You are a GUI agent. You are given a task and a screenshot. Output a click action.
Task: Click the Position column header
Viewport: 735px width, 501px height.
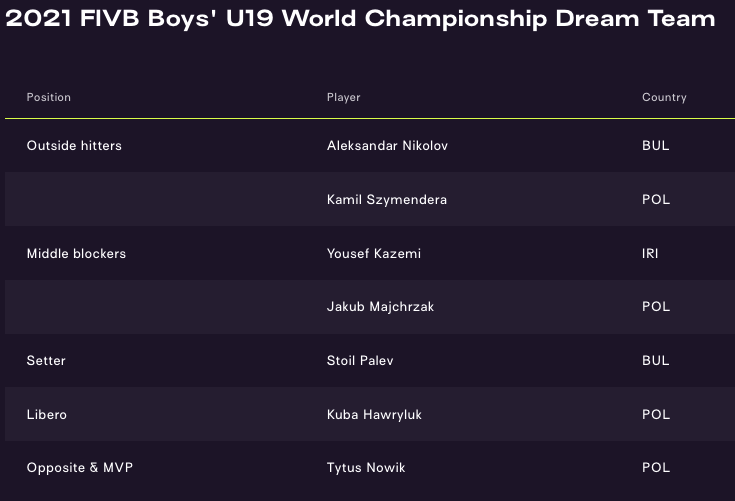(48, 97)
